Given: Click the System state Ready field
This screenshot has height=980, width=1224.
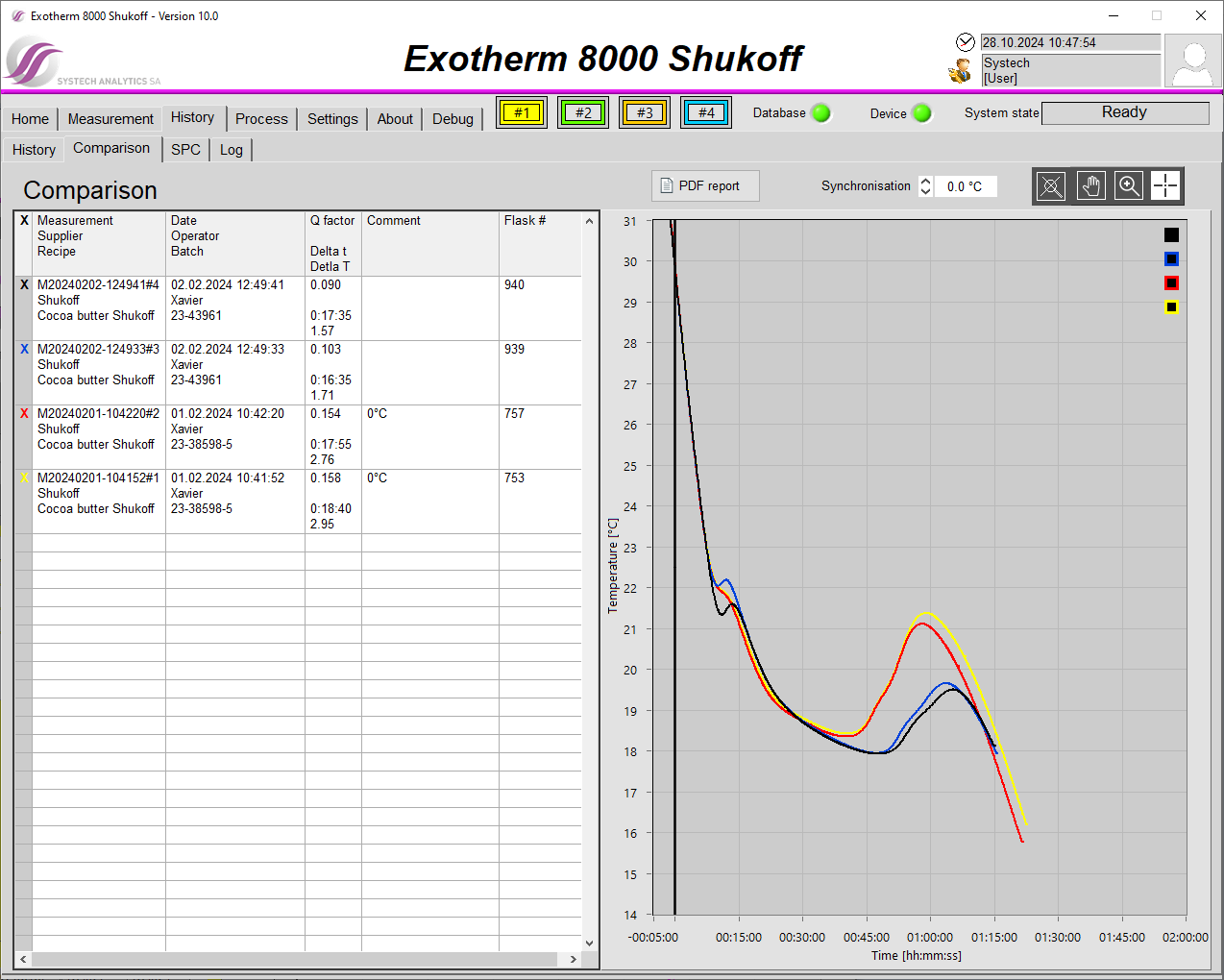Looking at the screenshot, I should (1125, 112).
